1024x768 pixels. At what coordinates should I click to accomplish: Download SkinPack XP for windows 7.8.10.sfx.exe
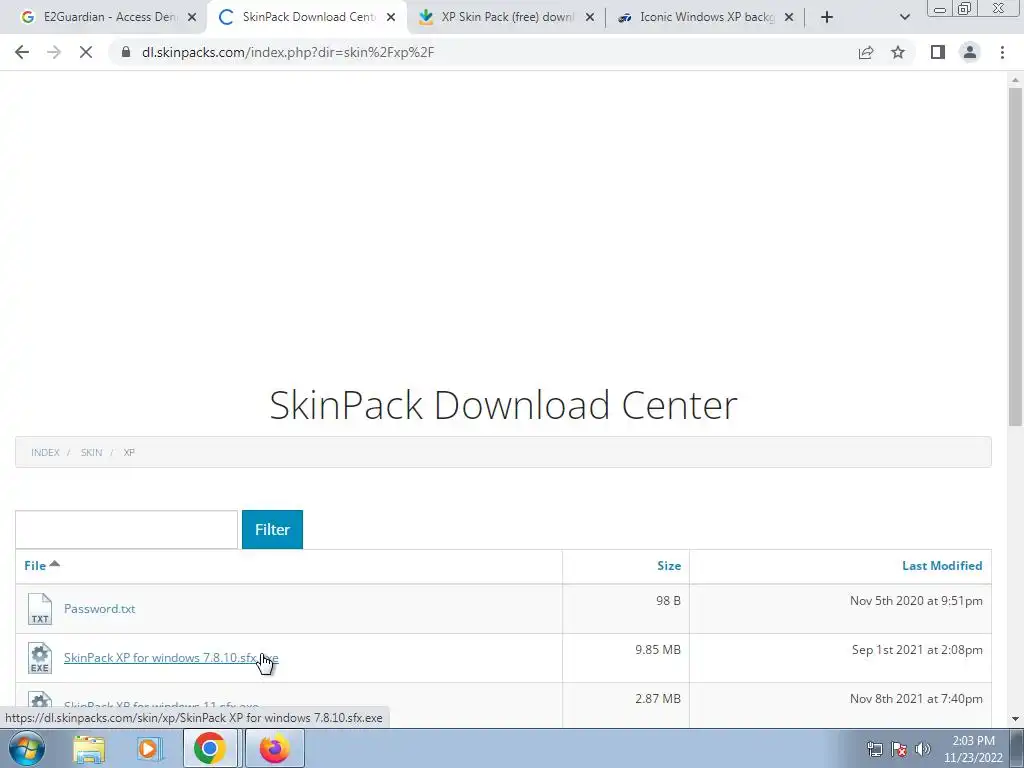tap(171, 658)
